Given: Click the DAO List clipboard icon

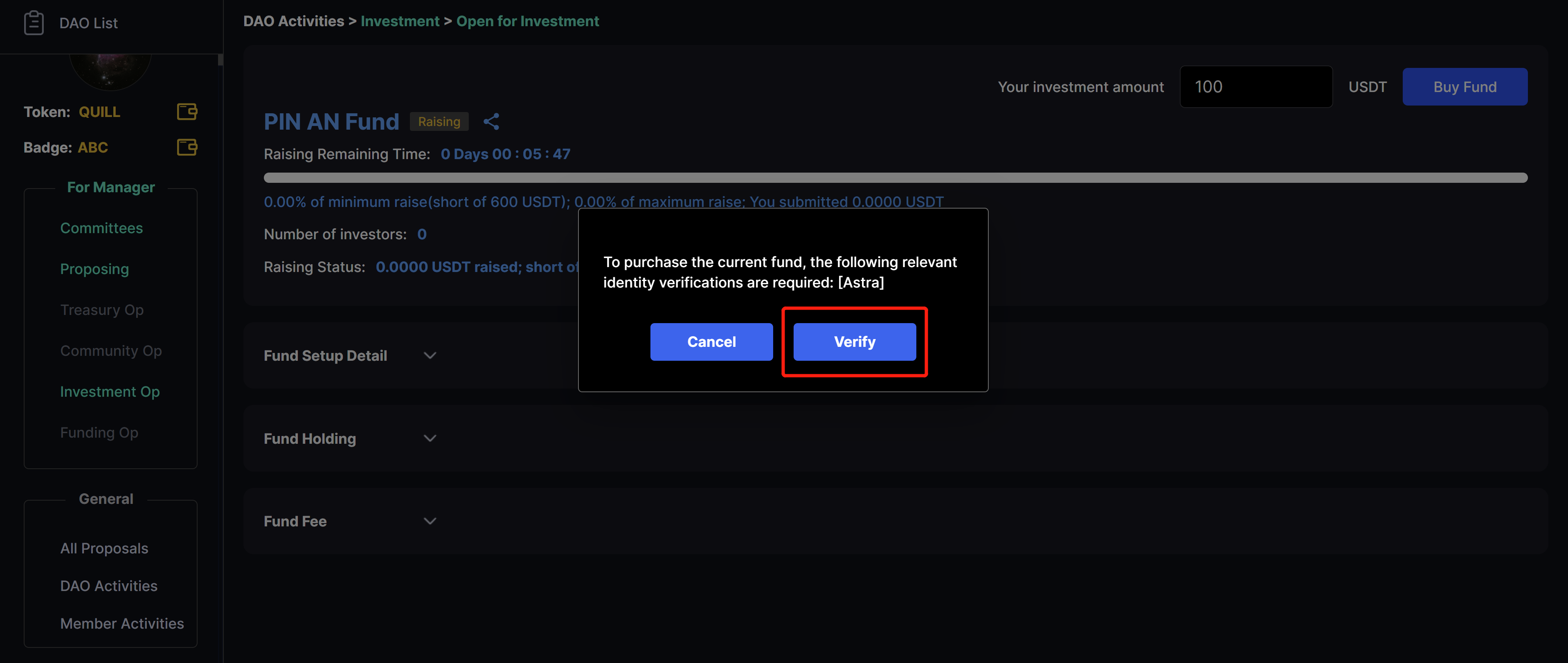Looking at the screenshot, I should point(34,23).
